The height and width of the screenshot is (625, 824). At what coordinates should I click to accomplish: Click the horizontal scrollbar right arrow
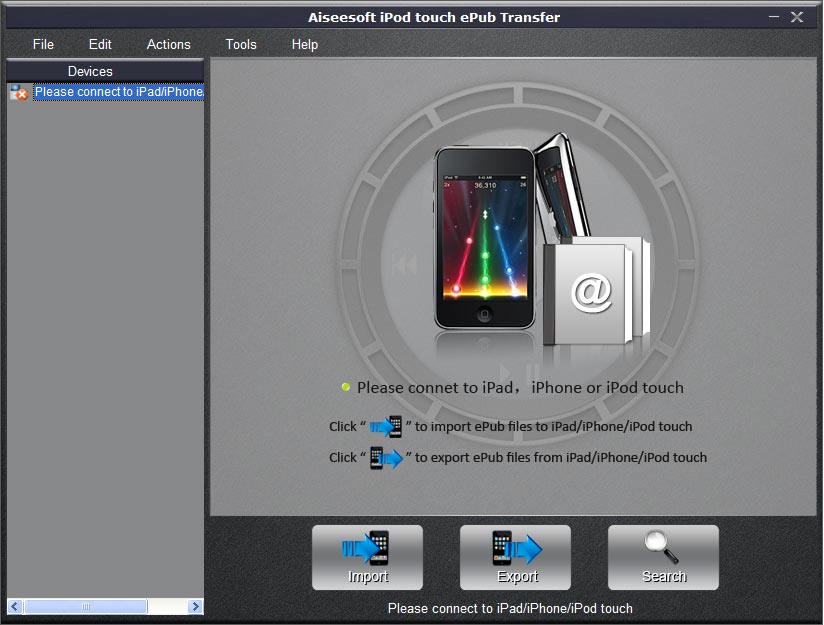pos(196,606)
